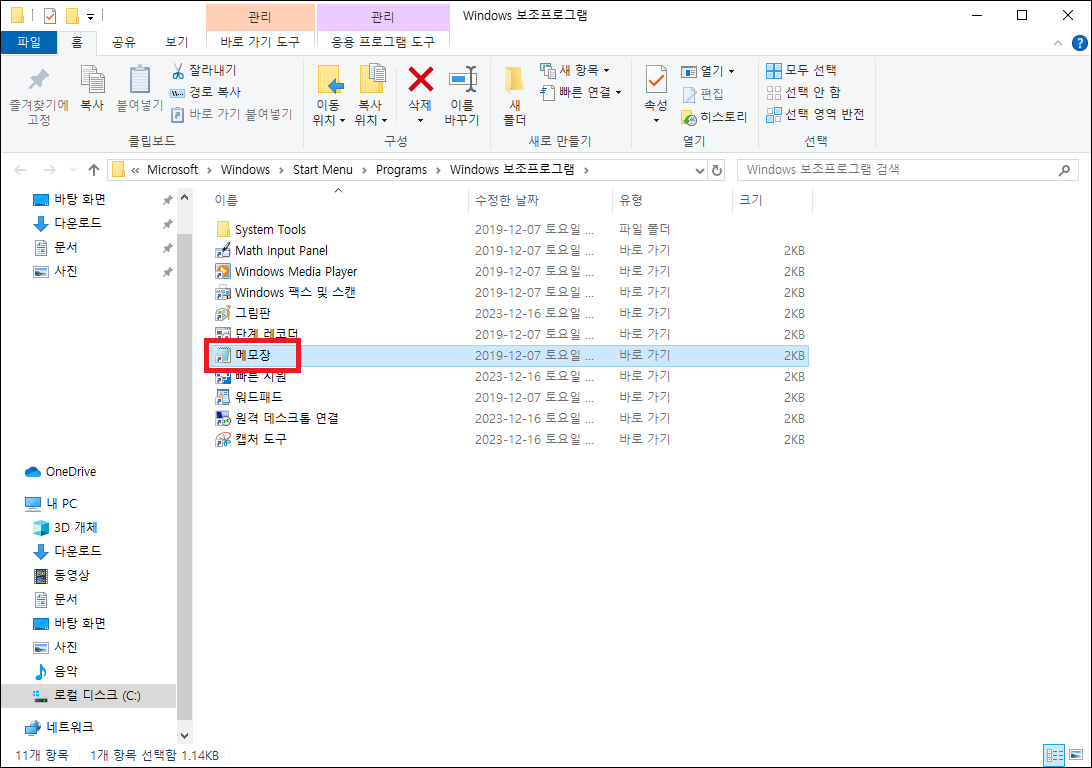Viewport: 1092px width, 768px height.
Task: Click the Pin to Quick access icon
Action: tap(39, 80)
